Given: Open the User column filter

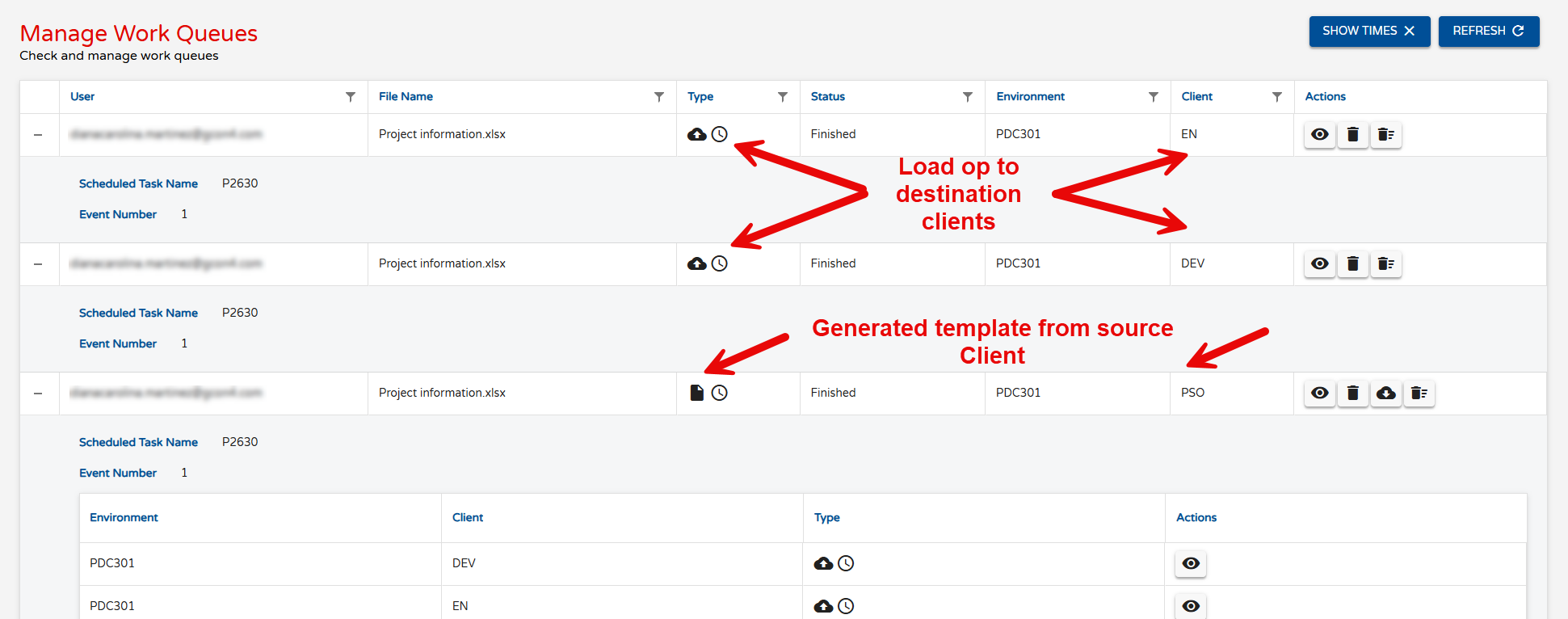Looking at the screenshot, I should point(351,97).
